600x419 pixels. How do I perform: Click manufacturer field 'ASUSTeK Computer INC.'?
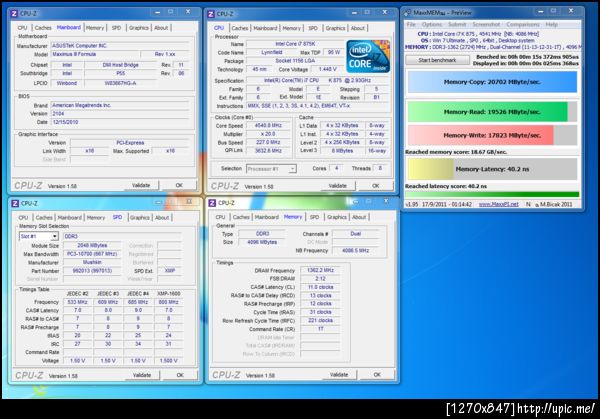pos(120,46)
